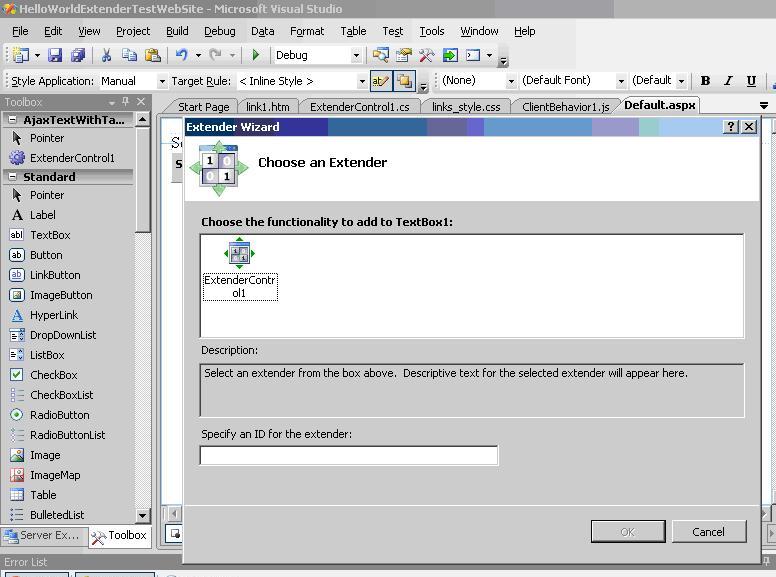Open the (Default Font) dropdown
Viewport: 776px width, 577px height.
[621, 81]
